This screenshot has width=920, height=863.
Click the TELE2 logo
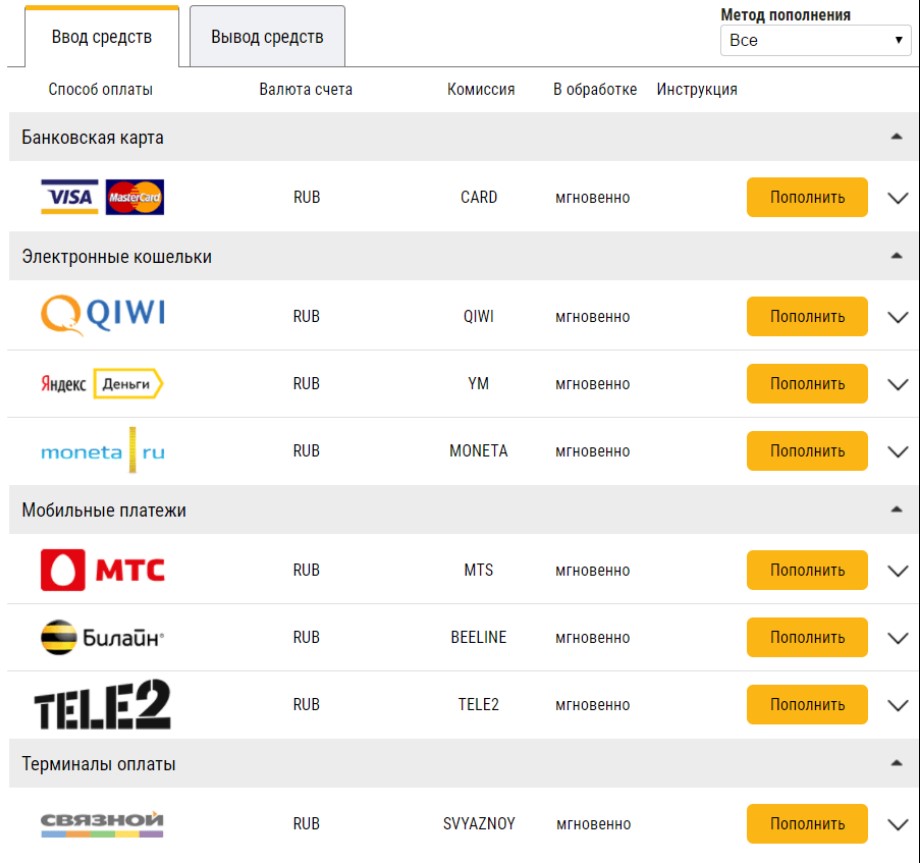click(x=102, y=705)
